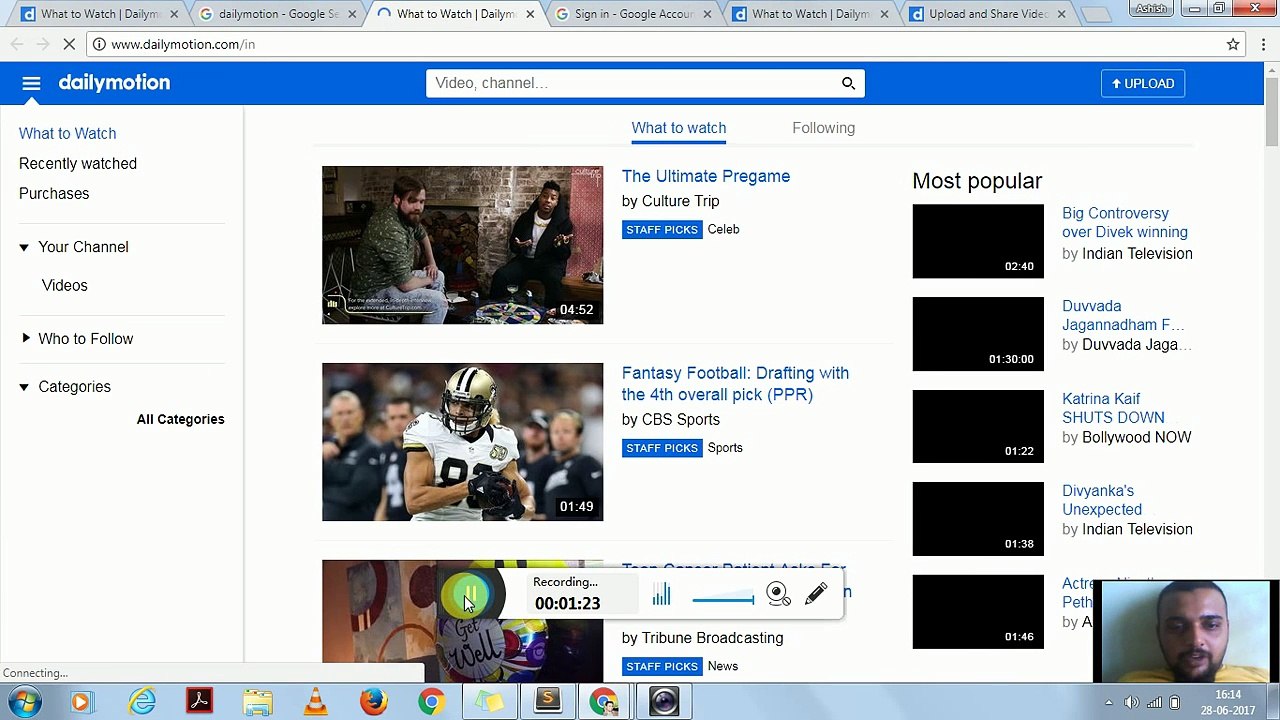Open CBS Sports channel link

click(x=680, y=420)
